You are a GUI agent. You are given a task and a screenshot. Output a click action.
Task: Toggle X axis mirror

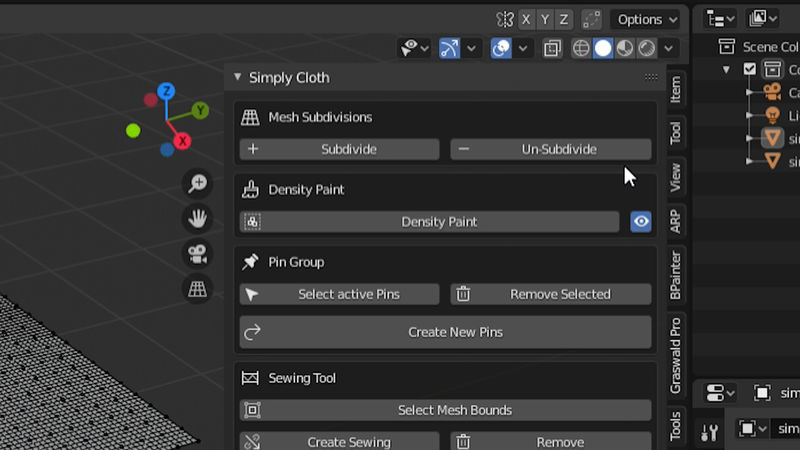click(526, 19)
